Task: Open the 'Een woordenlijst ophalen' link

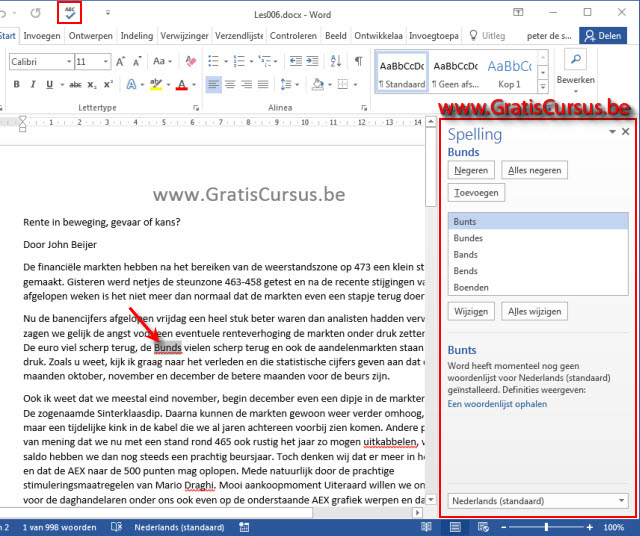Action: [497, 404]
